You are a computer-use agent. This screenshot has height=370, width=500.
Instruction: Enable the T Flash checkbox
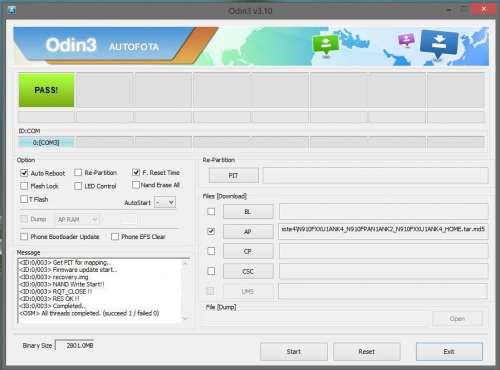(x=24, y=199)
